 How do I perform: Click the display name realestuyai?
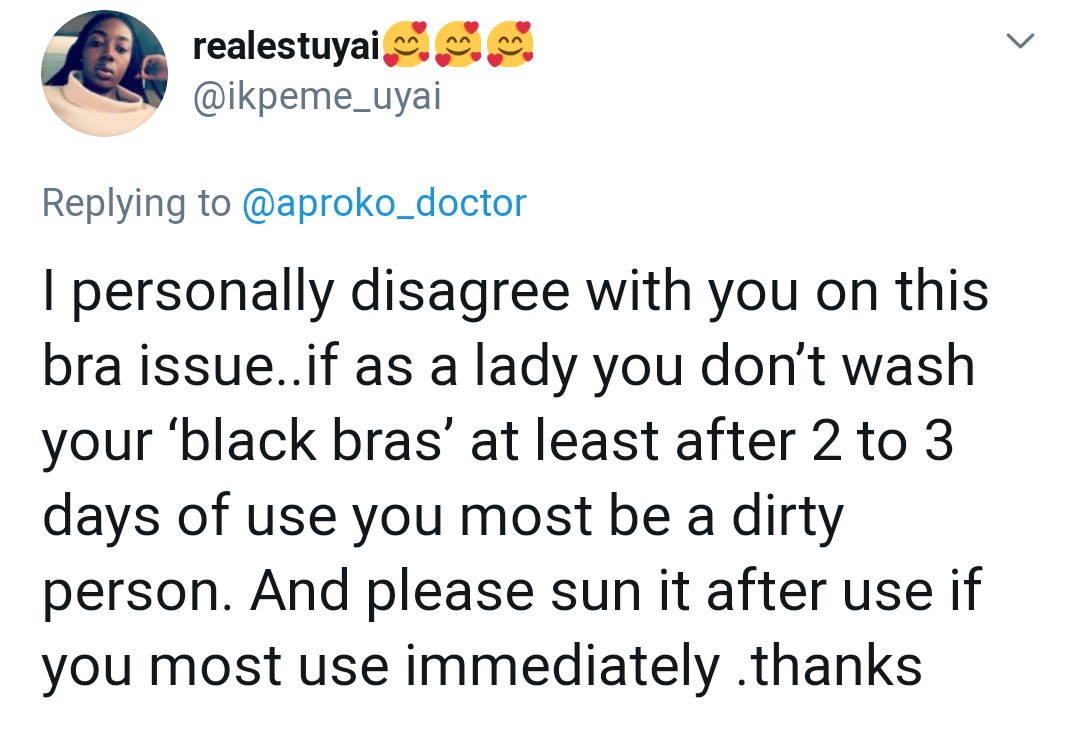click(283, 46)
